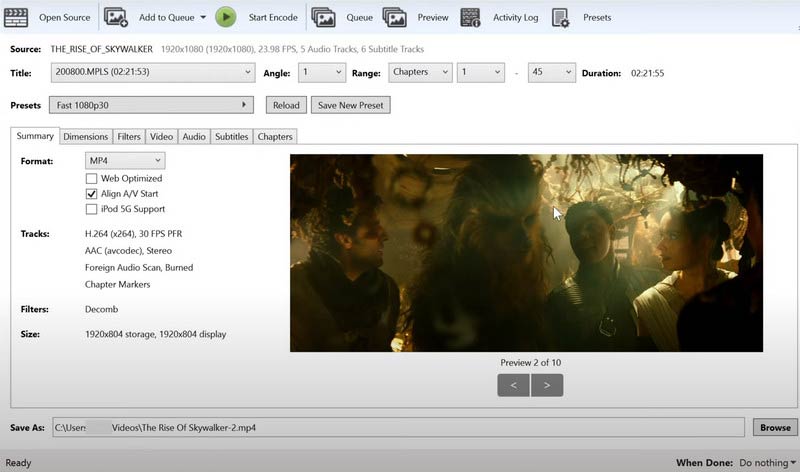This screenshot has height=472, width=800.
Task: Click the Preview pictures icon
Action: [394, 17]
